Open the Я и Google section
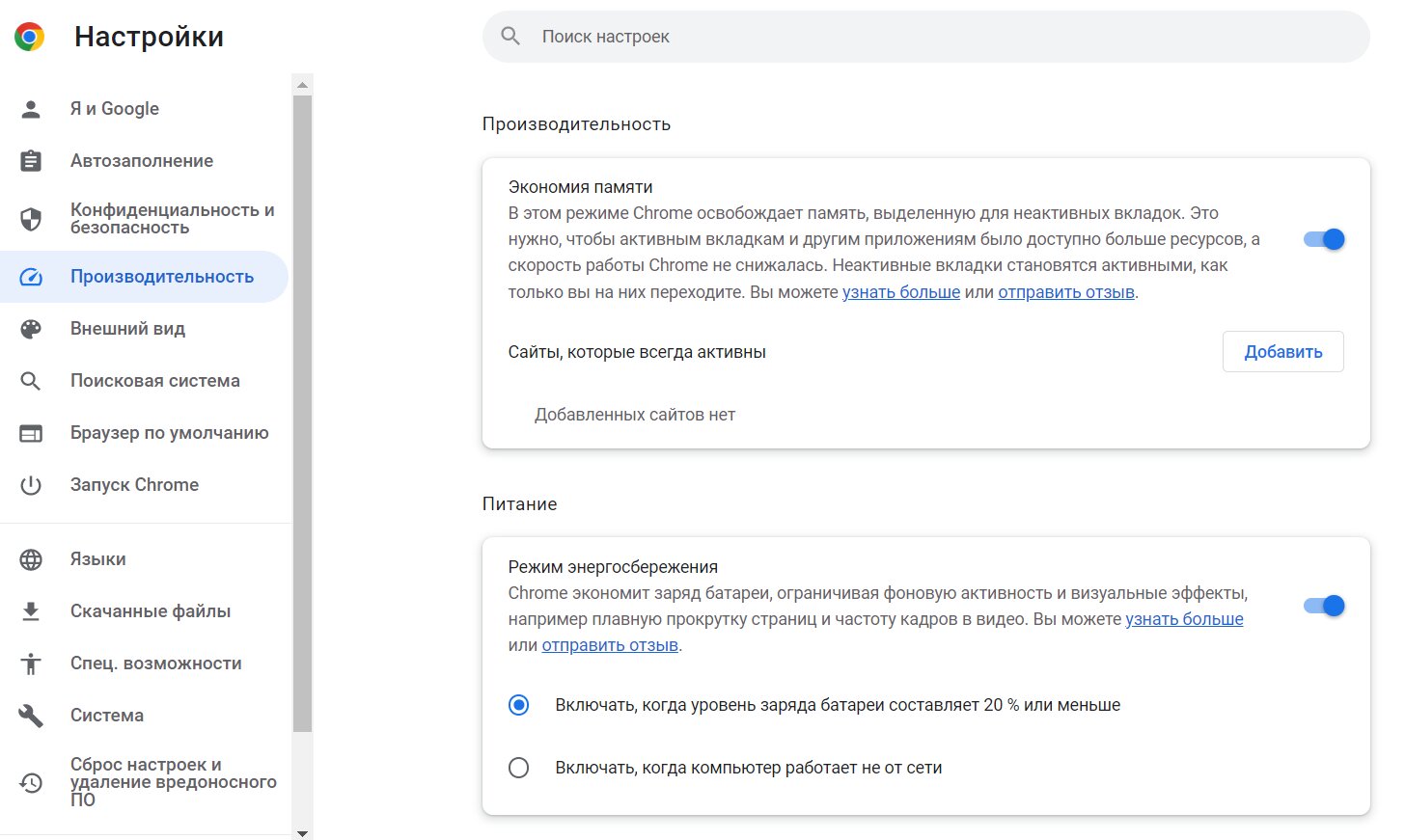Viewport: 1405px width, 840px height. (145, 109)
